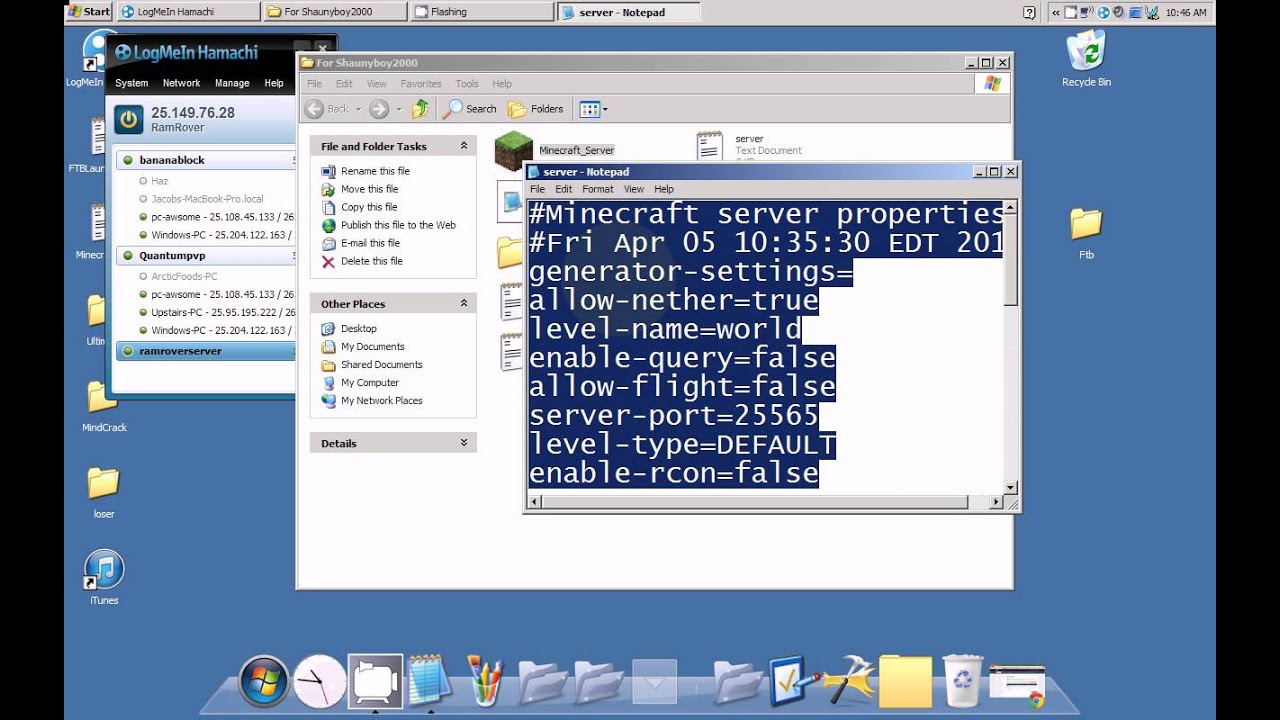
Task: Select the server text document icon
Action: click(x=710, y=146)
